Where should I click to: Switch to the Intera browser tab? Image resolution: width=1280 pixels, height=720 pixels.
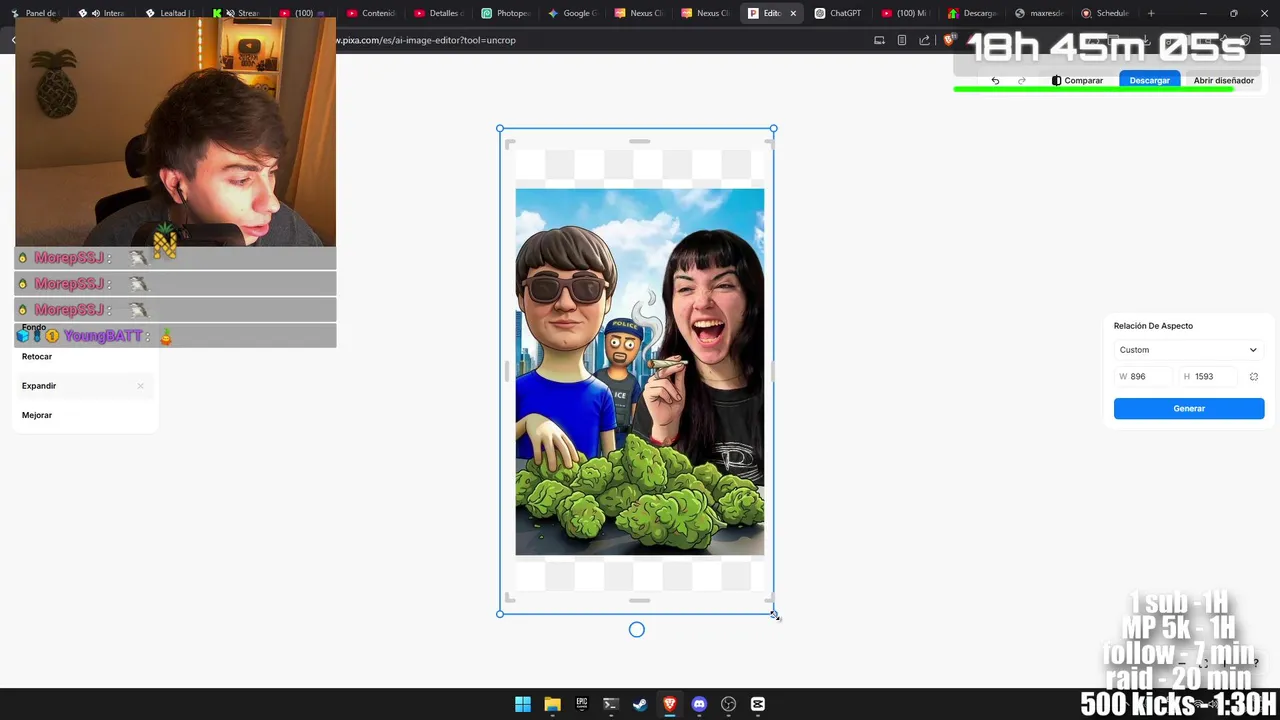click(103, 13)
